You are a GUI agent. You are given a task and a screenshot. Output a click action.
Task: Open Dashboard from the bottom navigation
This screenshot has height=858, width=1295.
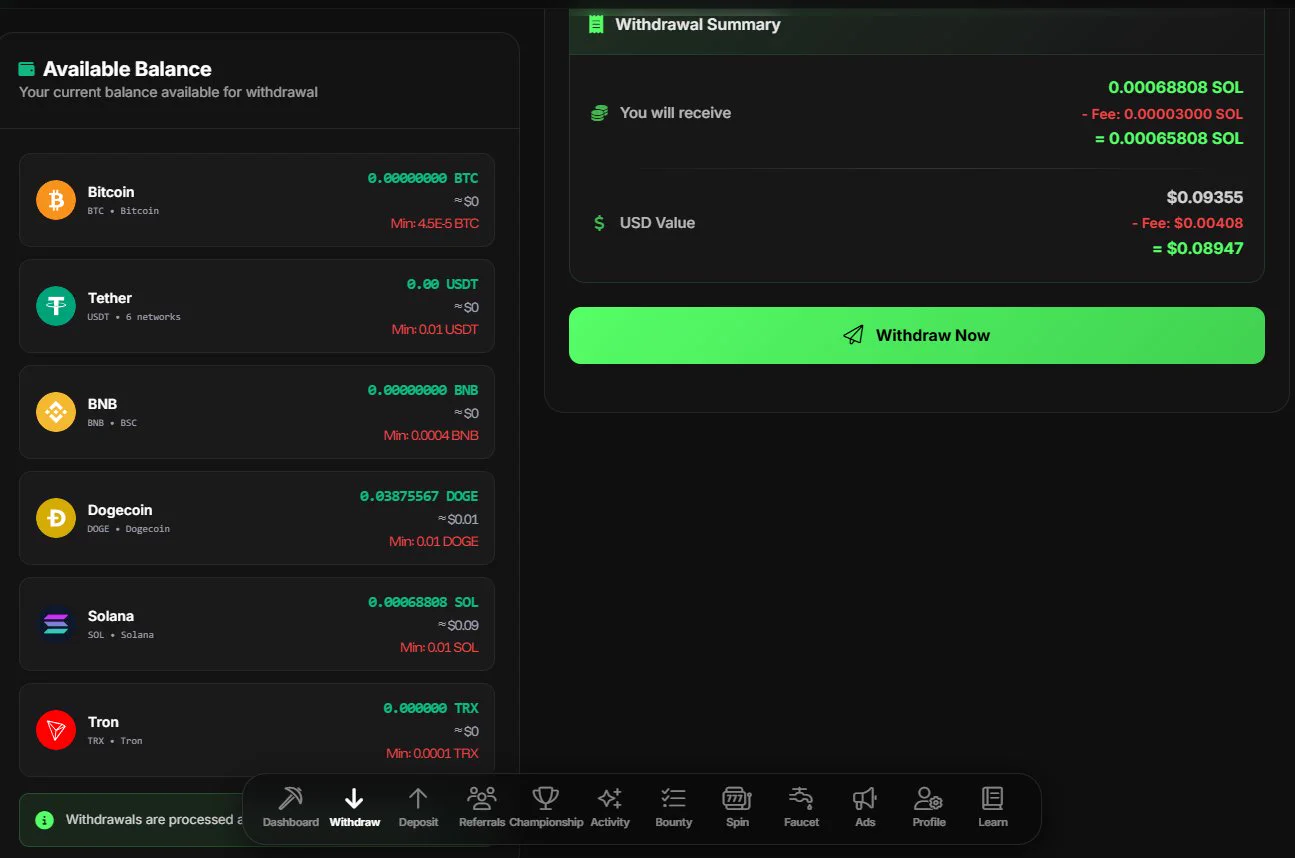click(x=291, y=808)
